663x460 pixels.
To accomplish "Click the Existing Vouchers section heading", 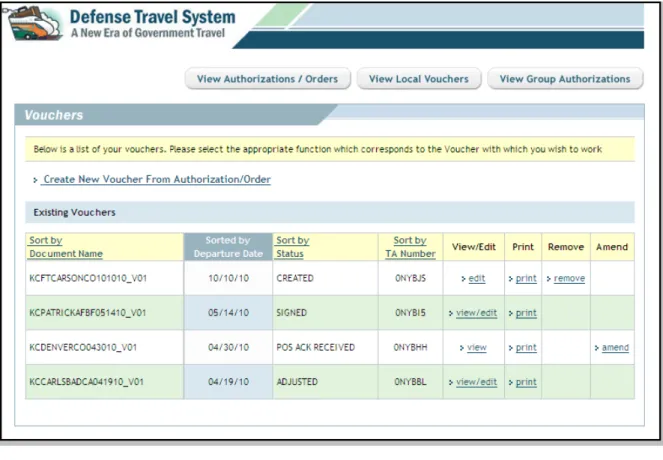I will click(x=74, y=213).
